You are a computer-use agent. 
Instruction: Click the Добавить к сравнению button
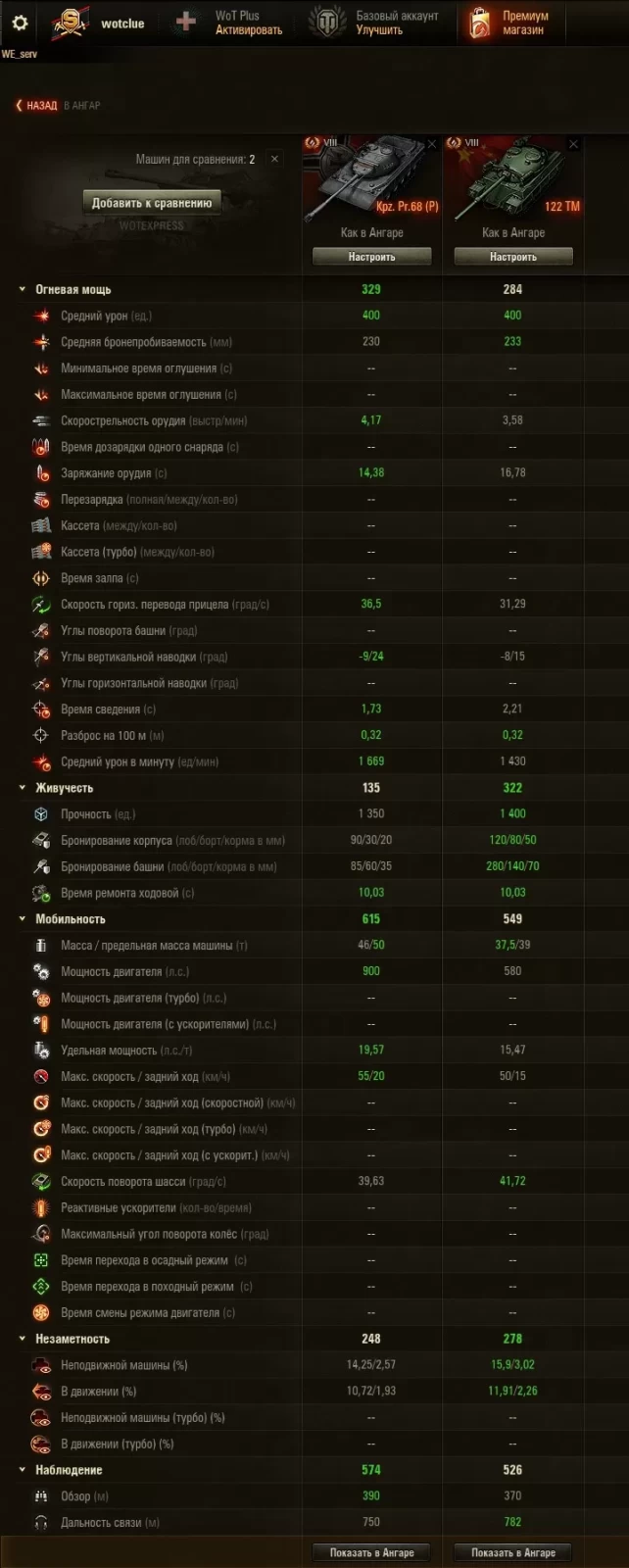152,203
